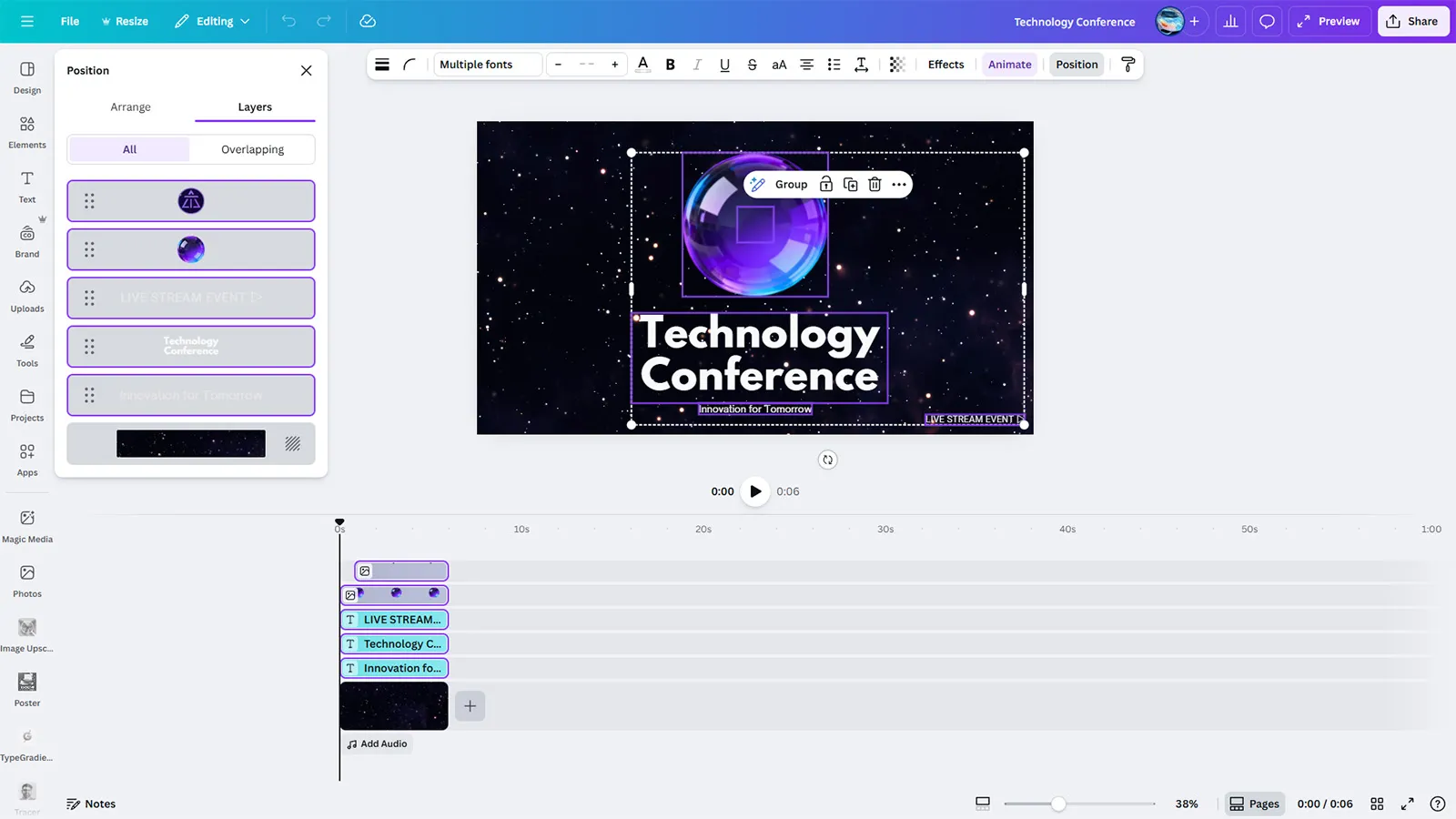Click the Share button
This screenshot has width=1456, height=819.
click(1412, 21)
